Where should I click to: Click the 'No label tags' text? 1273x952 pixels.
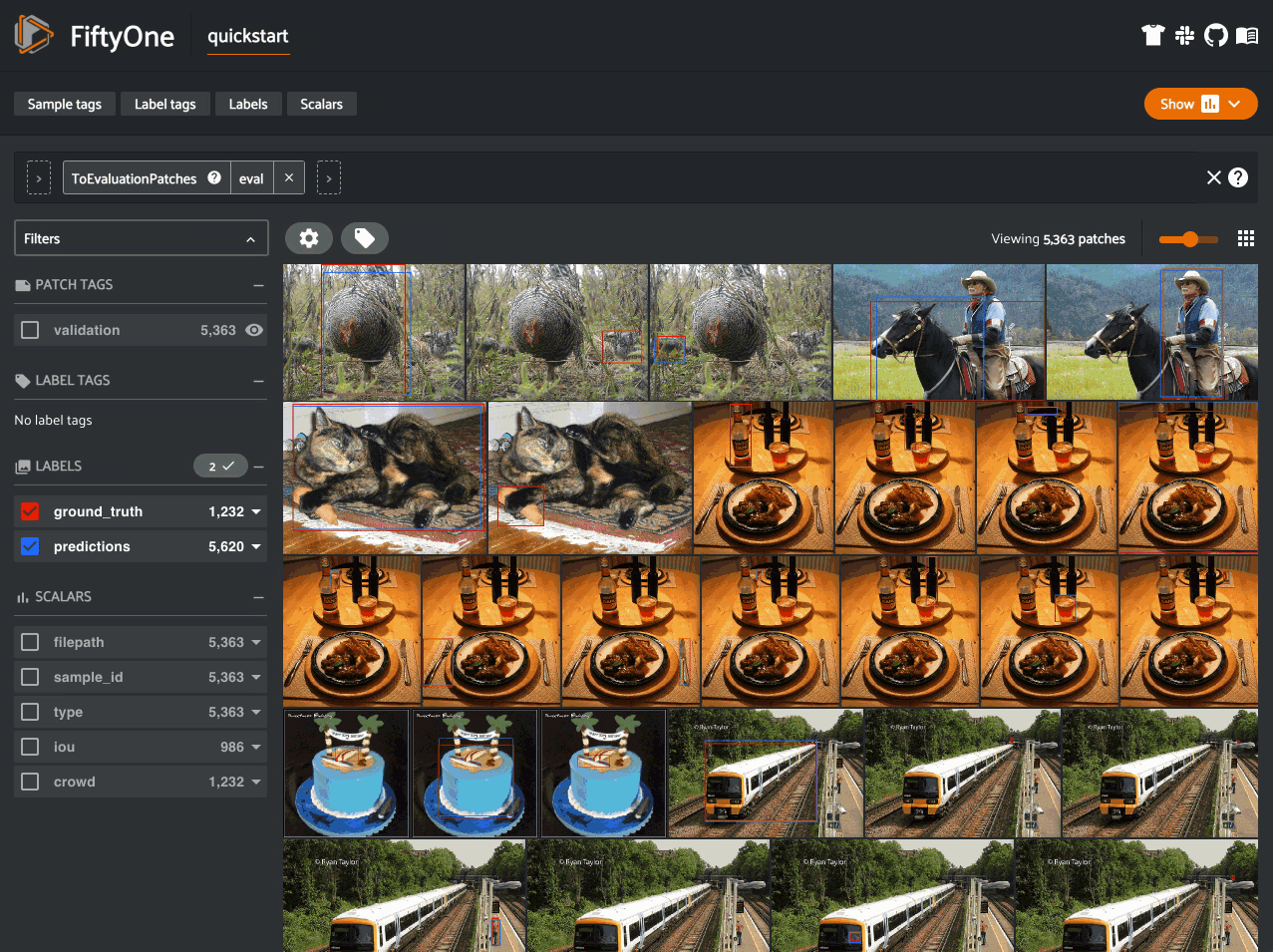click(53, 421)
